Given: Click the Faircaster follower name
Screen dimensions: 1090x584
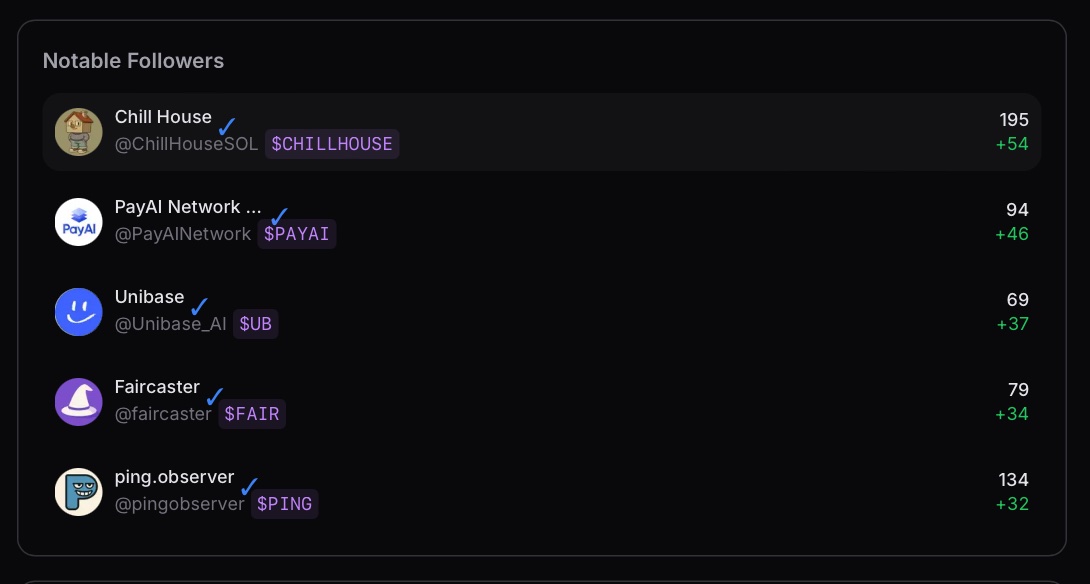Looking at the screenshot, I should [x=157, y=387].
